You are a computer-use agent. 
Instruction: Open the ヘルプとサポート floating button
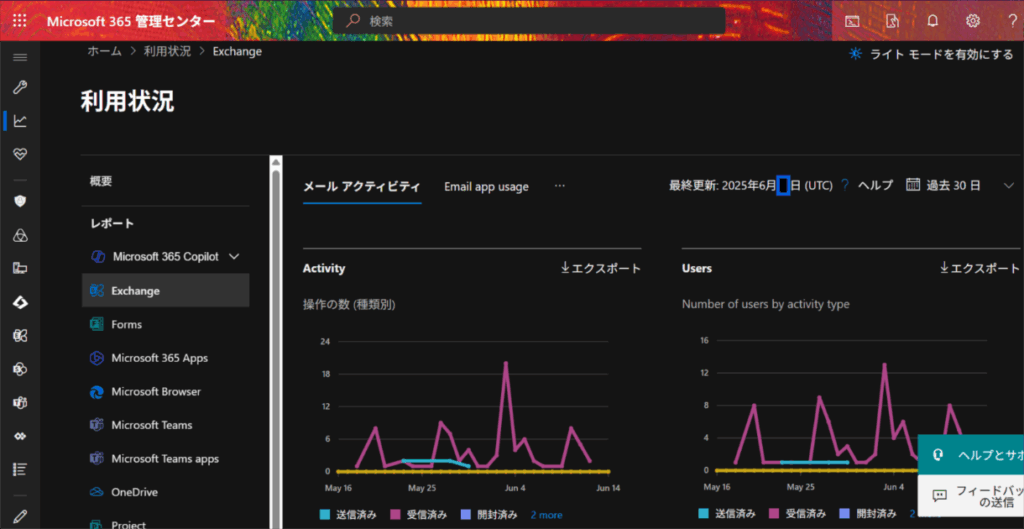click(971, 455)
